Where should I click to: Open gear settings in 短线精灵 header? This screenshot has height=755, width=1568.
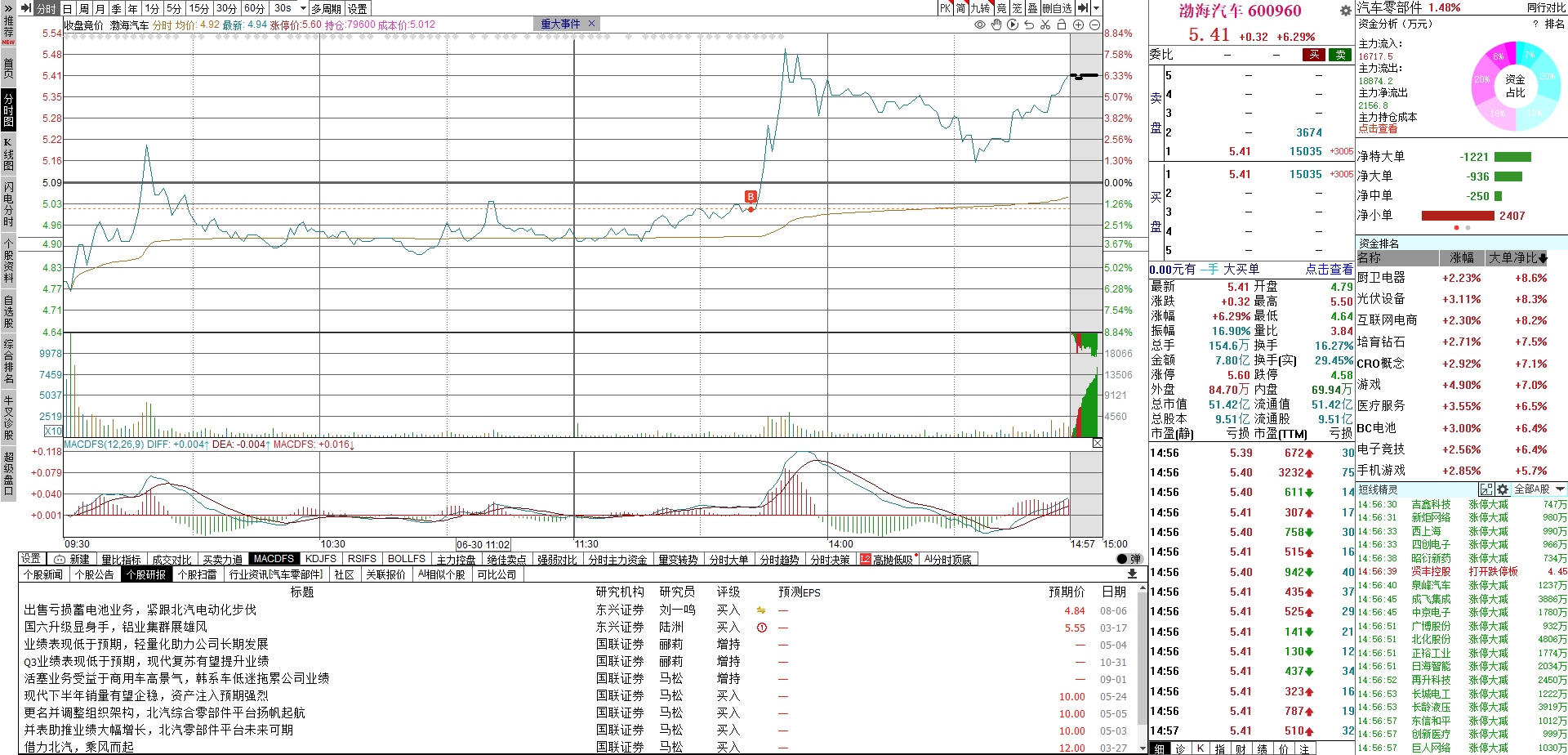1503,489
